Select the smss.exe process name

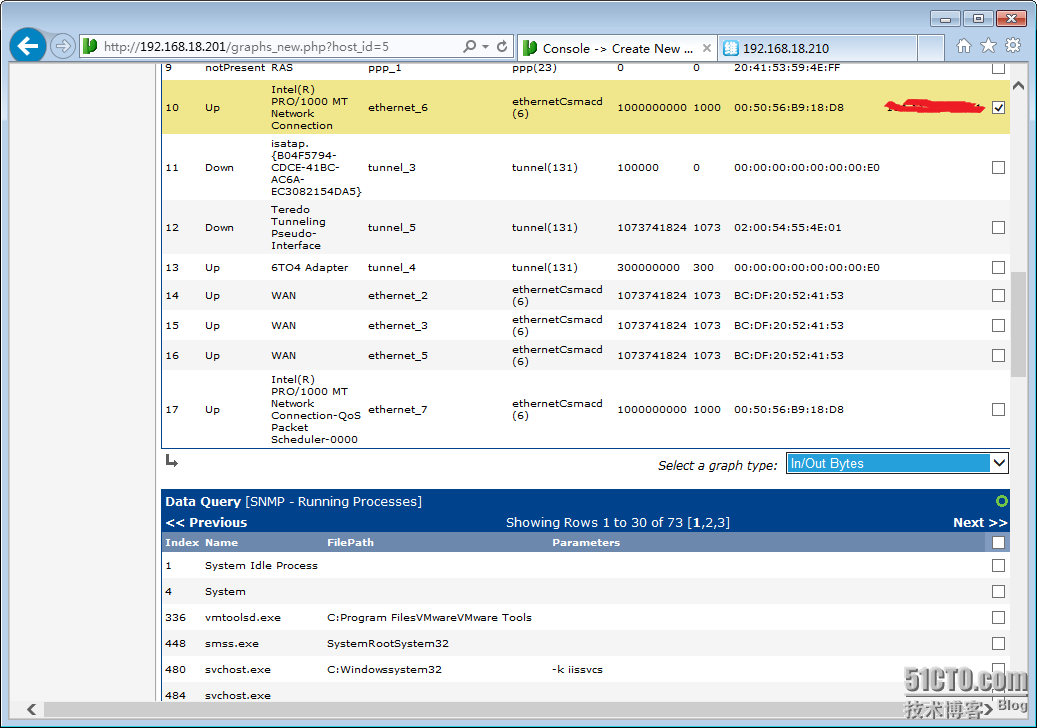click(232, 643)
